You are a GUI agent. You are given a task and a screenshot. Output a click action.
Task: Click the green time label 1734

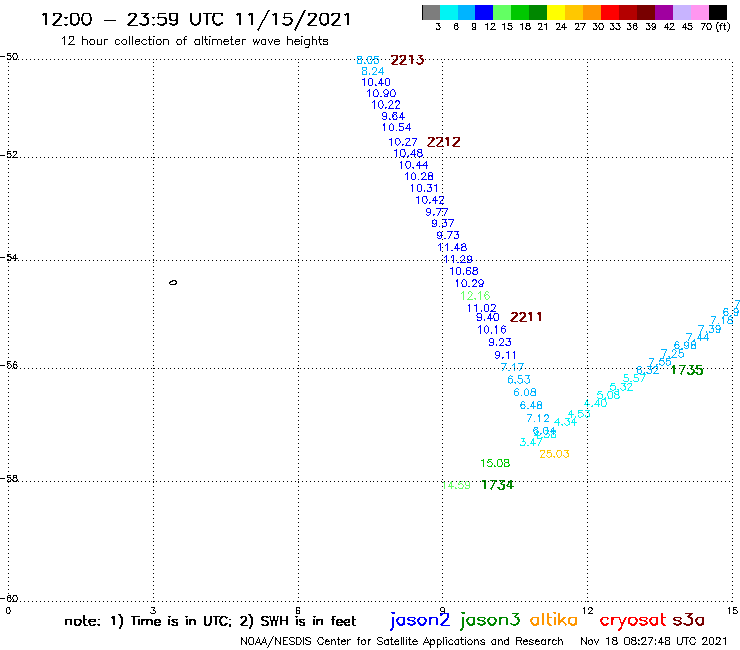pos(497,485)
